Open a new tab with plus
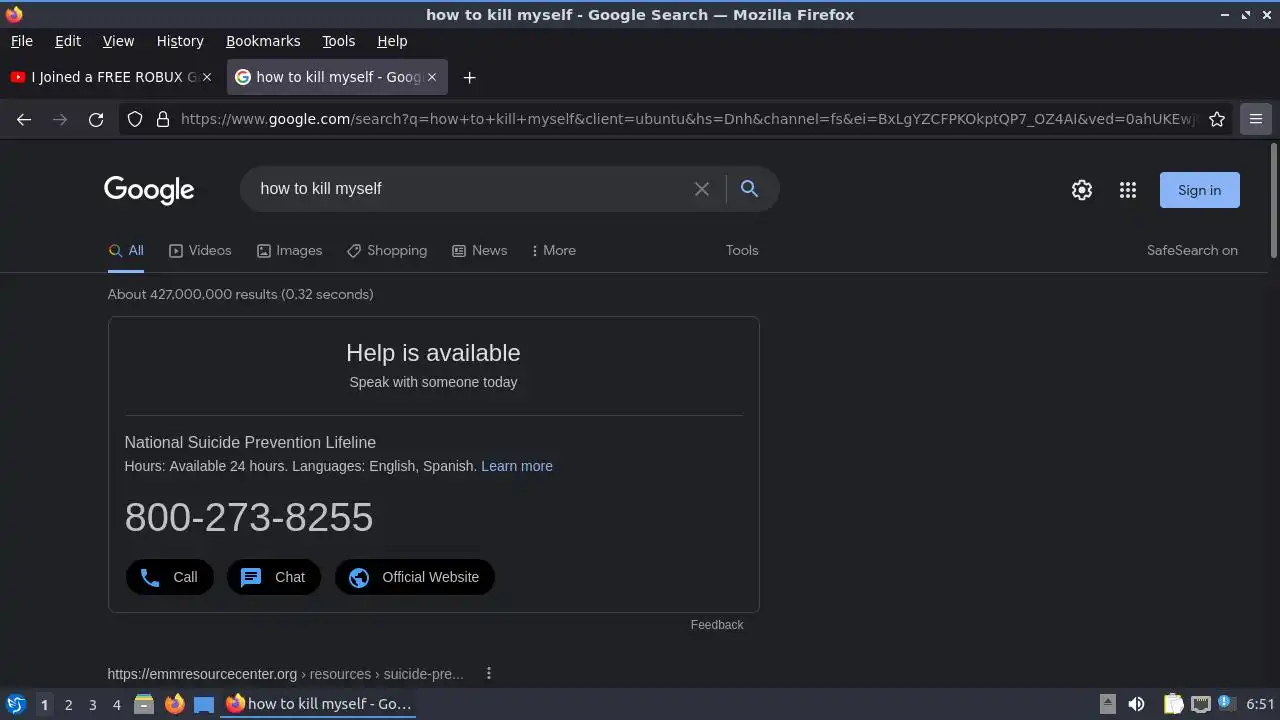 (x=469, y=77)
